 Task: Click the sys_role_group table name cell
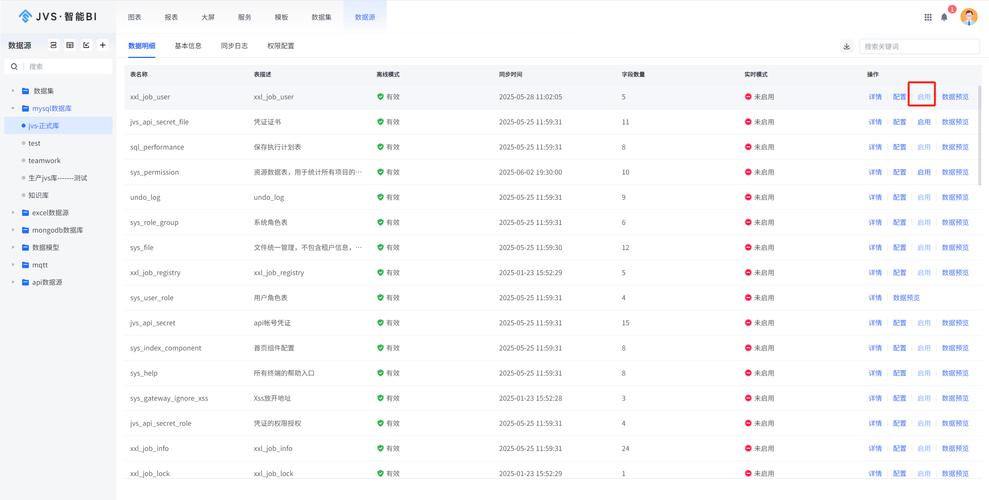click(x=154, y=223)
